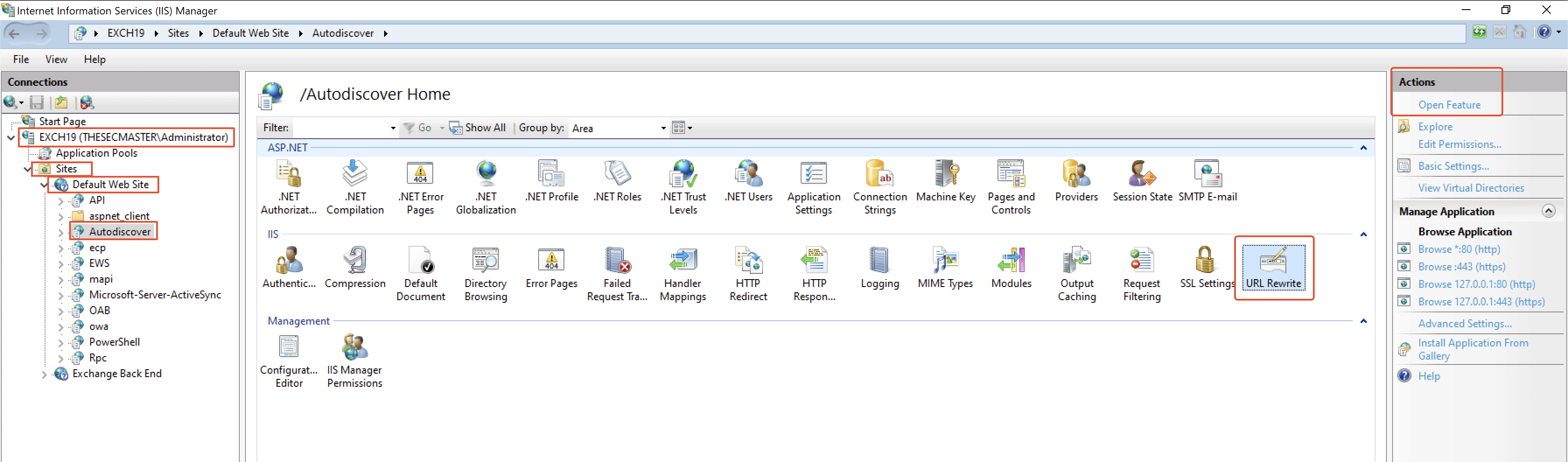Open the Providers feature
This screenshot has width=1568, height=462.
(1076, 182)
